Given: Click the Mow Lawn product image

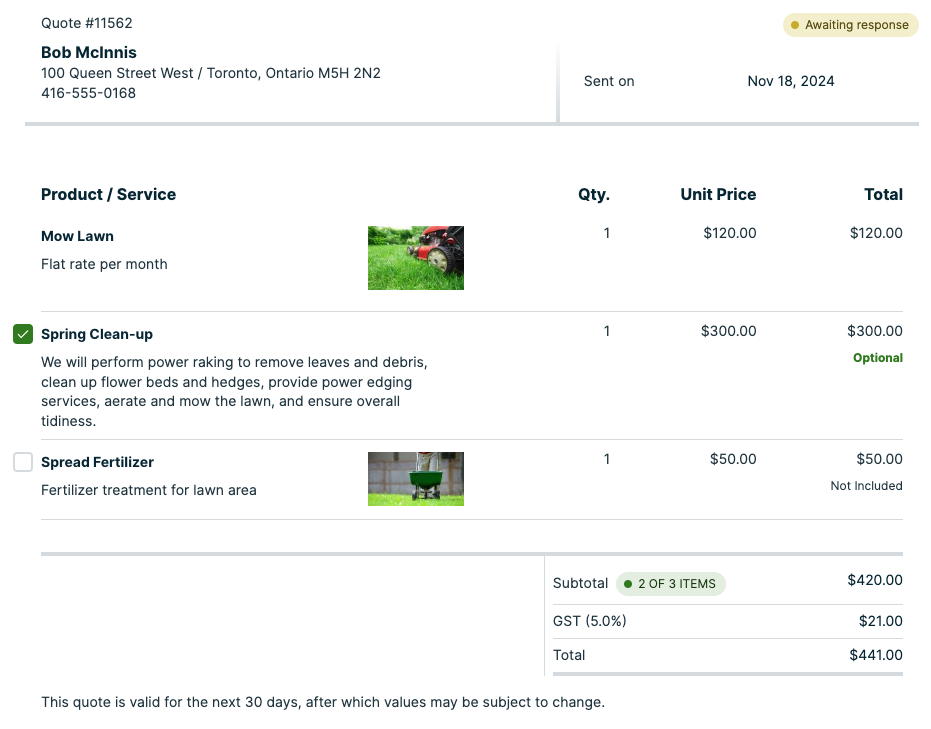Looking at the screenshot, I should coord(415,258).
